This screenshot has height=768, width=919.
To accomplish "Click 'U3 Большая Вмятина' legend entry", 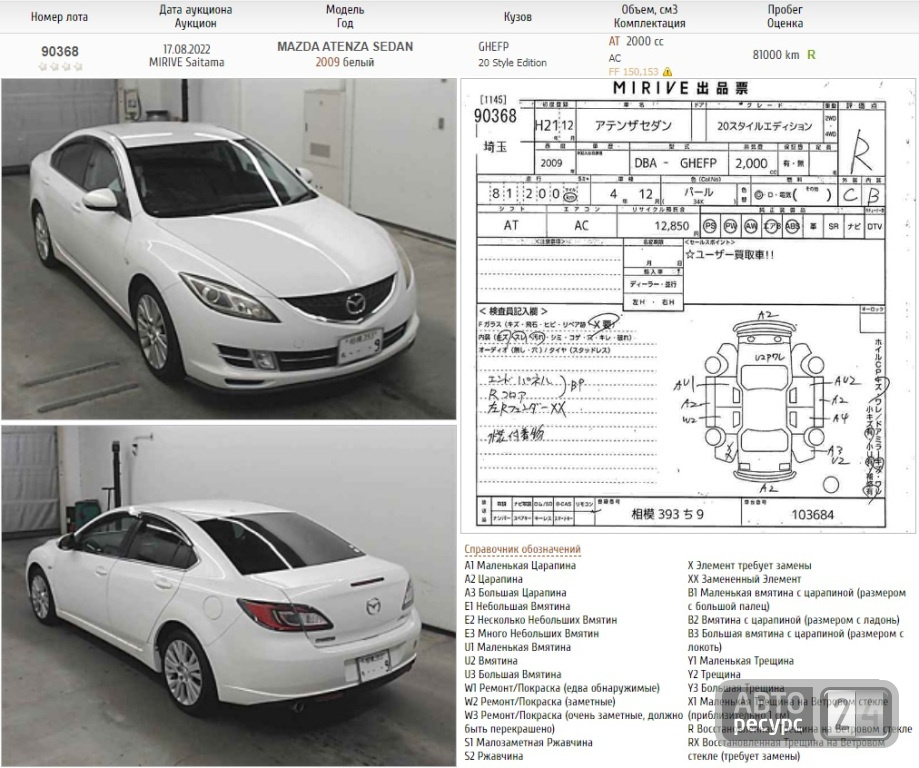I will coord(513,674).
